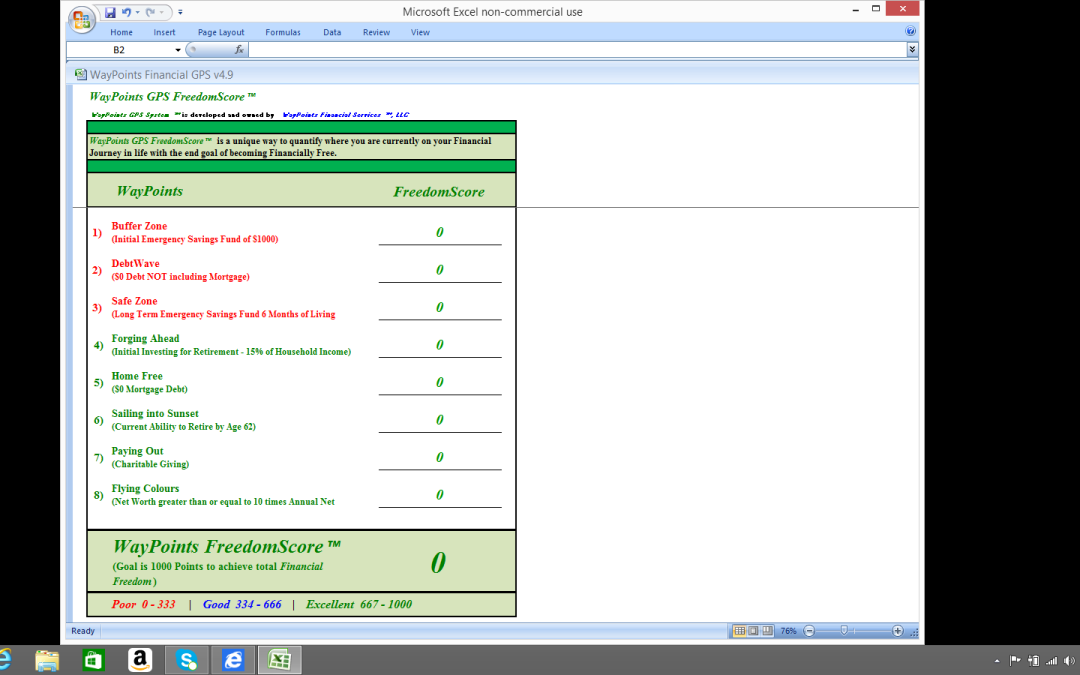Undo the last action
This screenshot has height=675, width=1080.
pos(126,12)
